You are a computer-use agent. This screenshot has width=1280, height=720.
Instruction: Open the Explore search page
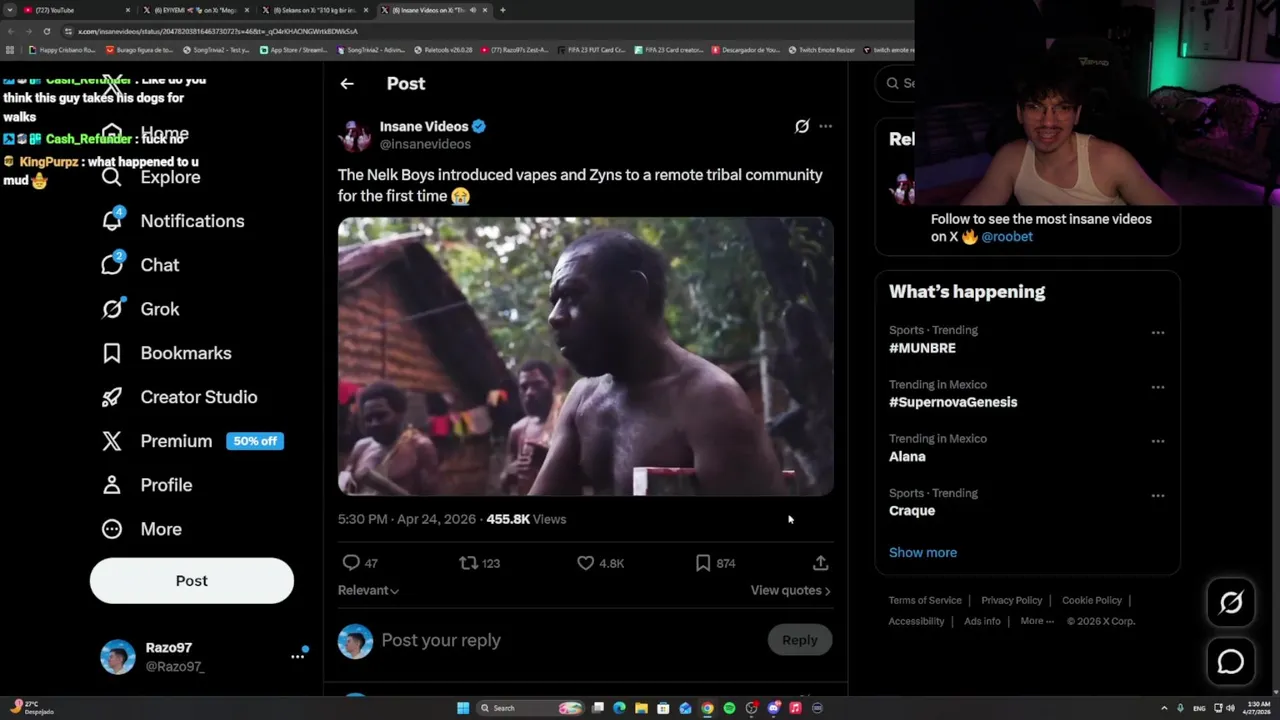coord(151,177)
